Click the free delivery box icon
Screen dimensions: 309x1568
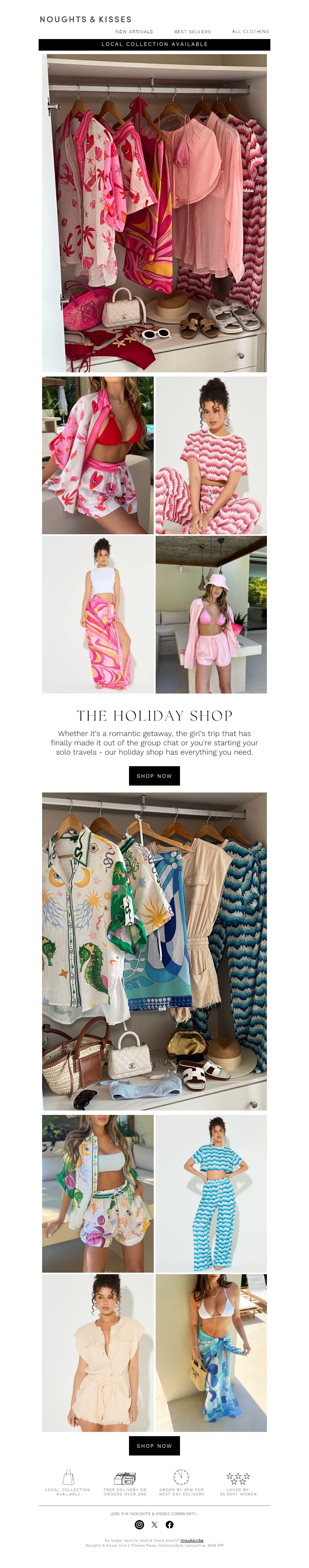(125, 1478)
